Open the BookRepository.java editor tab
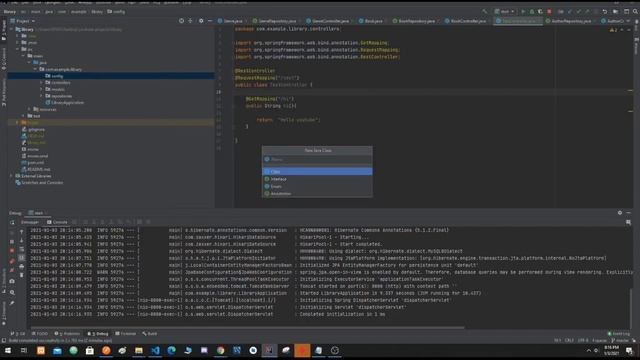The image size is (640, 360). click(x=413, y=21)
